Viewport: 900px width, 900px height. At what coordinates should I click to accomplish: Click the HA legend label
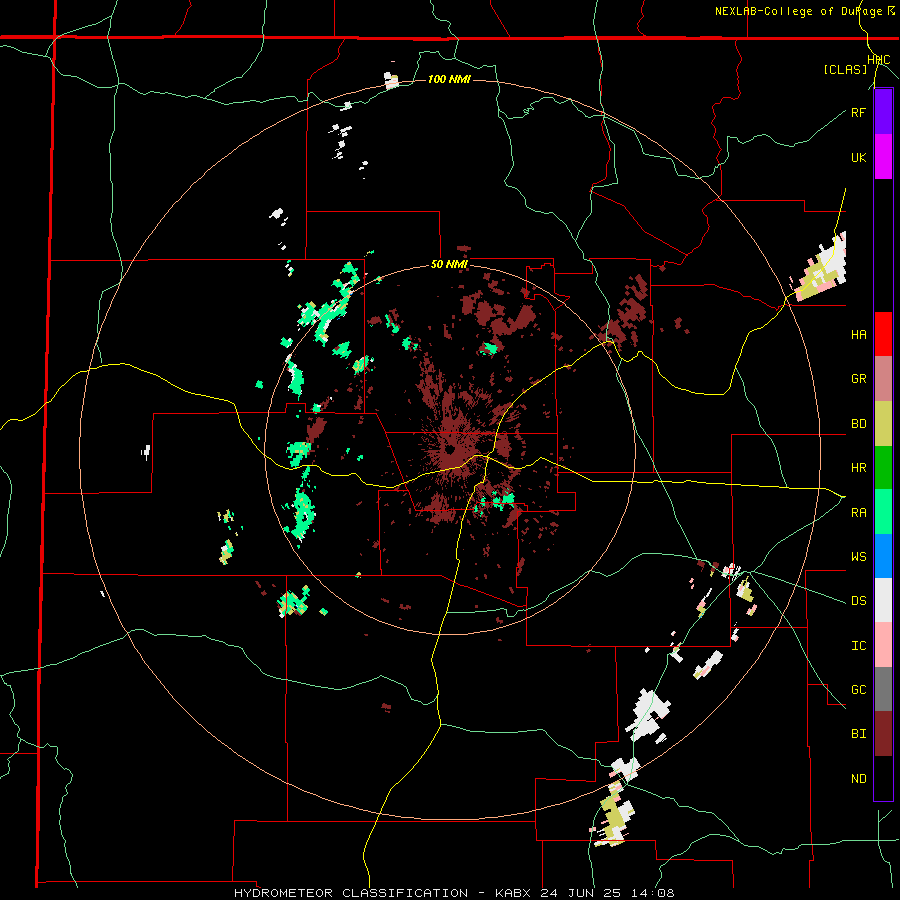tap(858, 334)
